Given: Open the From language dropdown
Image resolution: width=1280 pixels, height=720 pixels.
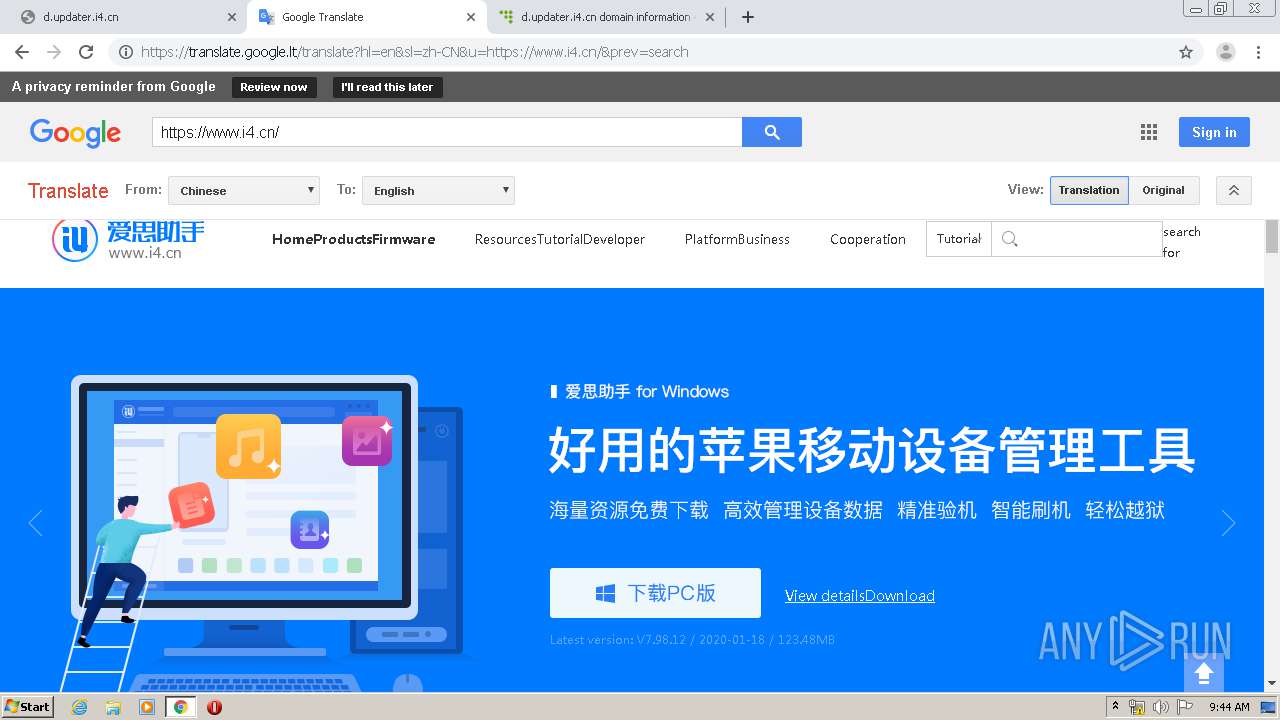Looking at the screenshot, I should pyautogui.click(x=244, y=190).
